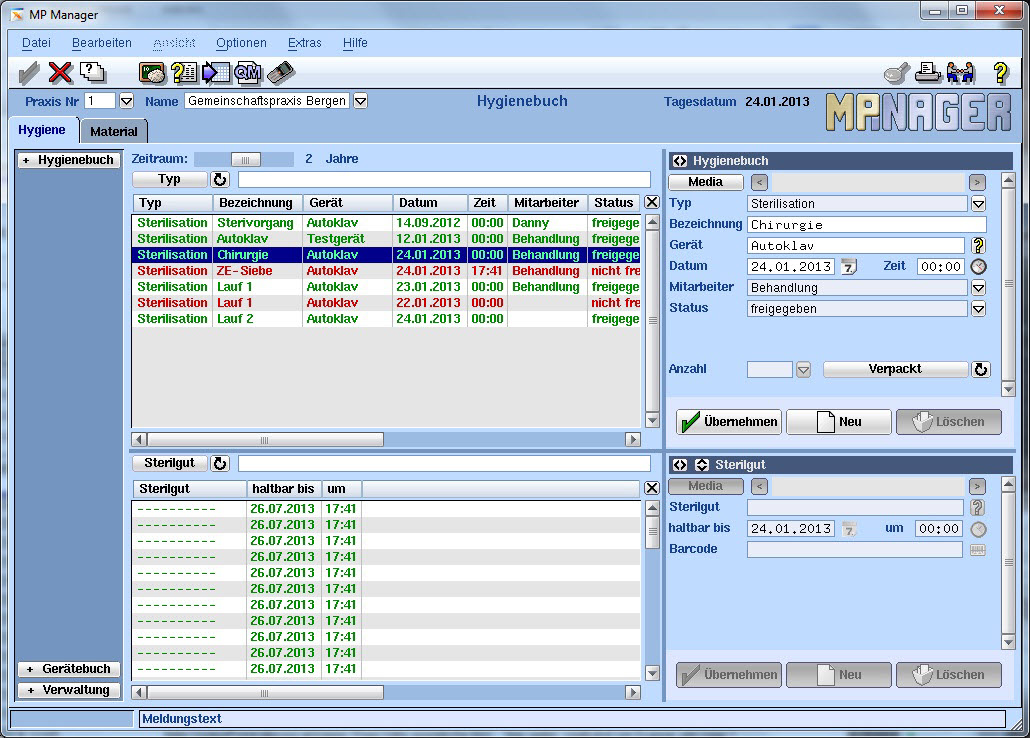Open the Anzahl dropdown
1030x738 pixels.
click(803, 370)
